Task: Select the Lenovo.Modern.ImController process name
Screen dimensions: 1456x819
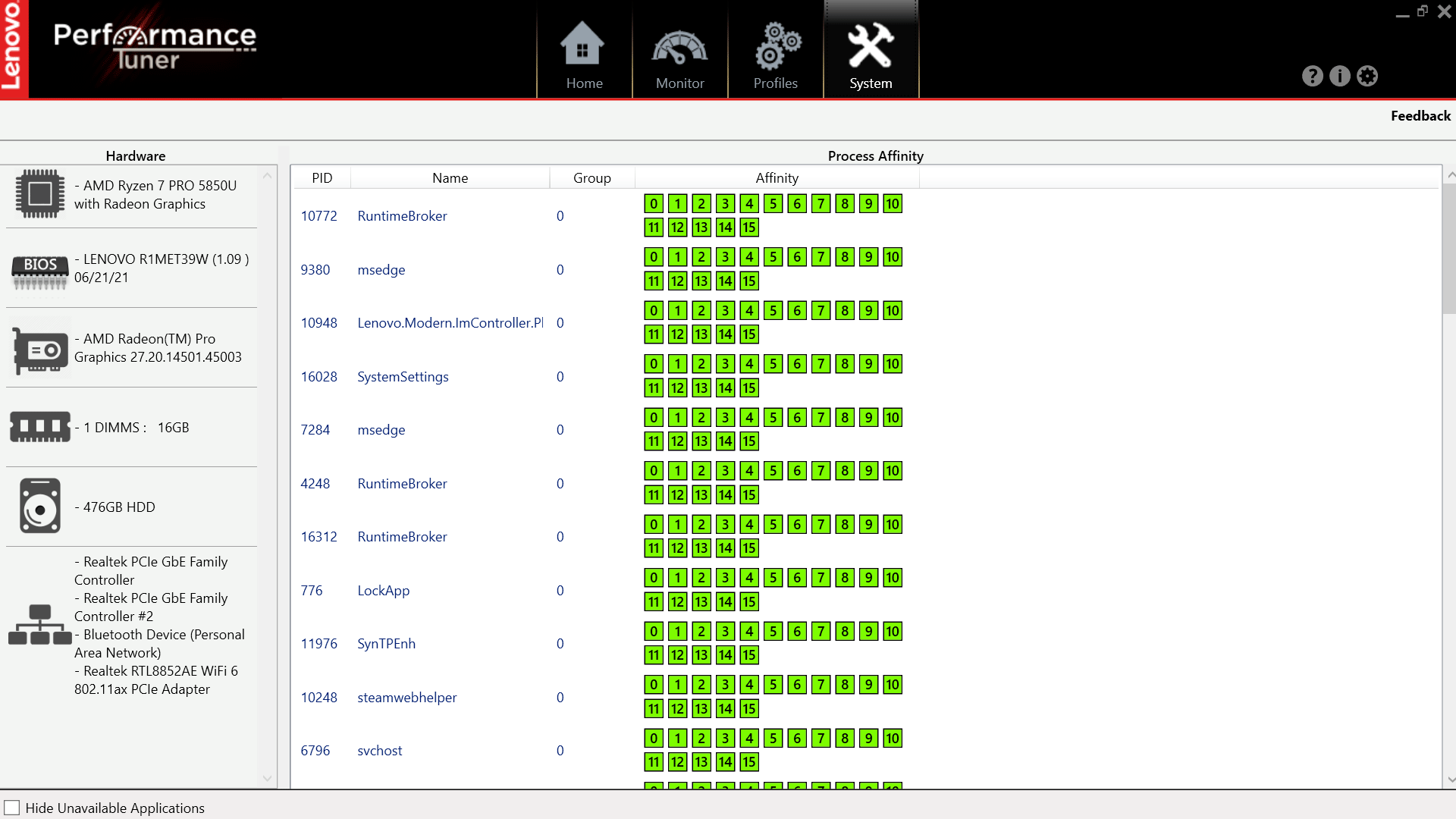Action: tap(450, 322)
